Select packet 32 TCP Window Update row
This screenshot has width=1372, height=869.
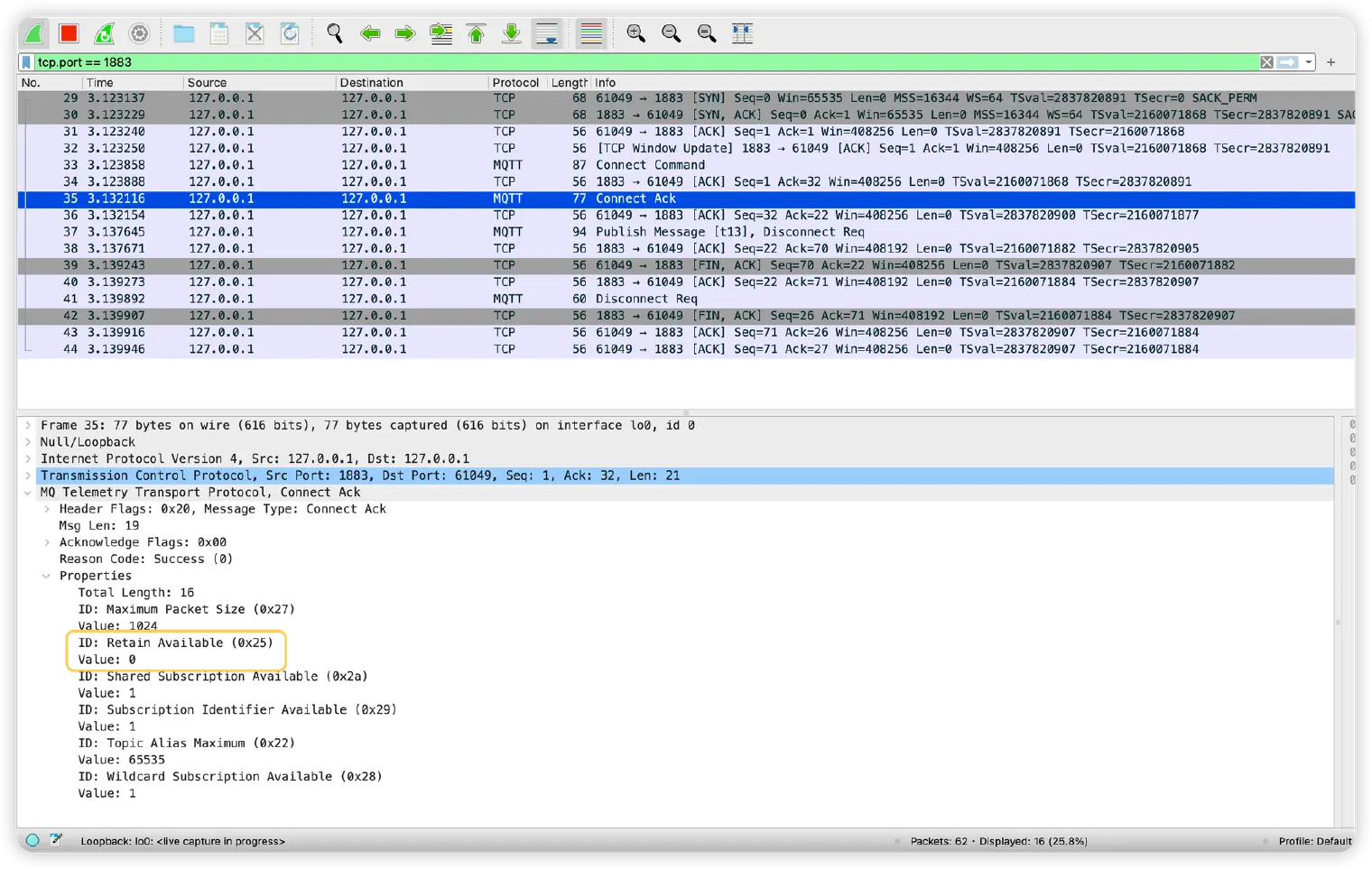pyautogui.click(x=686, y=148)
